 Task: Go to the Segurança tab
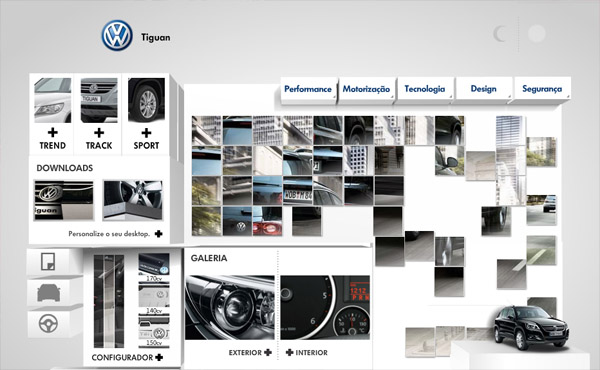click(542, 89)
